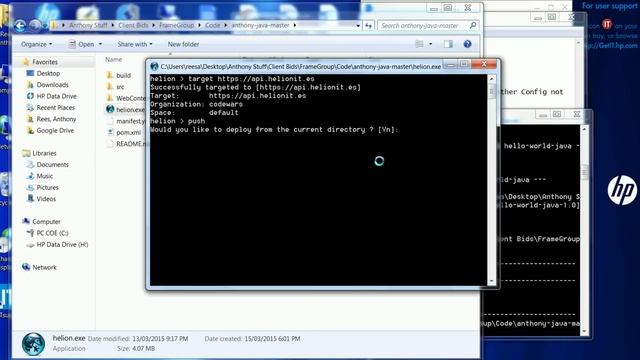This screenshot has height=360, width=640.
Task: Click the change view icon
Action: pos(419,44)
